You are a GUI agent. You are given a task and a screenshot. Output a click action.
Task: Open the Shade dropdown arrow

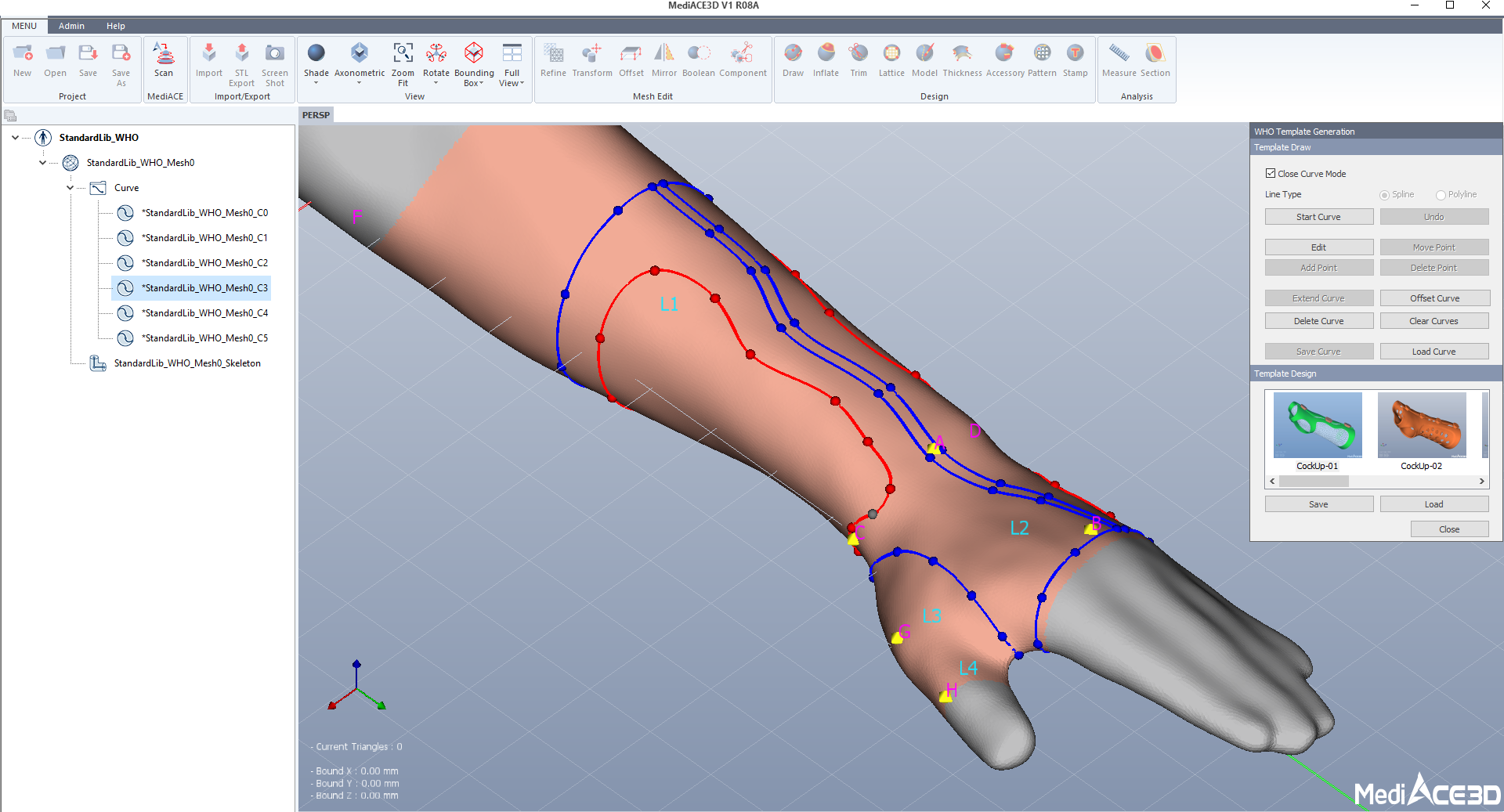tap(316, 83)
